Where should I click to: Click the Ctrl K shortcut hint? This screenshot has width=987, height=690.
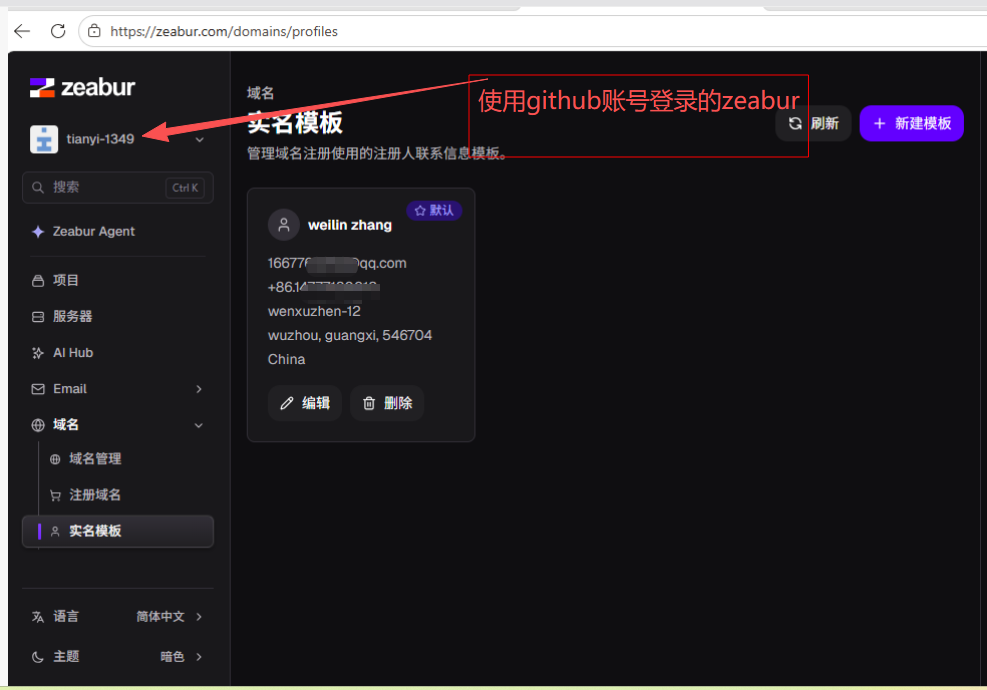pos(185,188)
